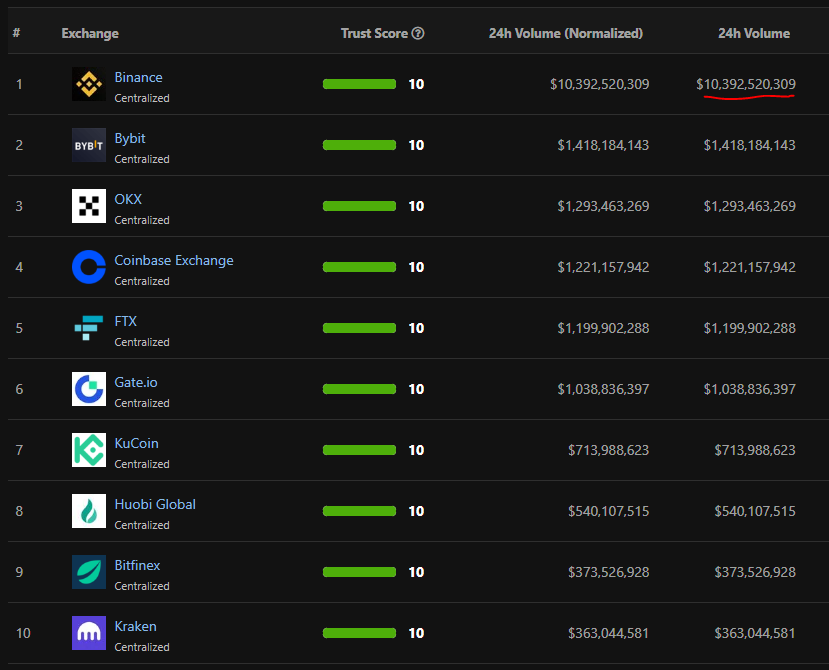
Task: Open the Binance exchange link
Action: tap(138, 77)
